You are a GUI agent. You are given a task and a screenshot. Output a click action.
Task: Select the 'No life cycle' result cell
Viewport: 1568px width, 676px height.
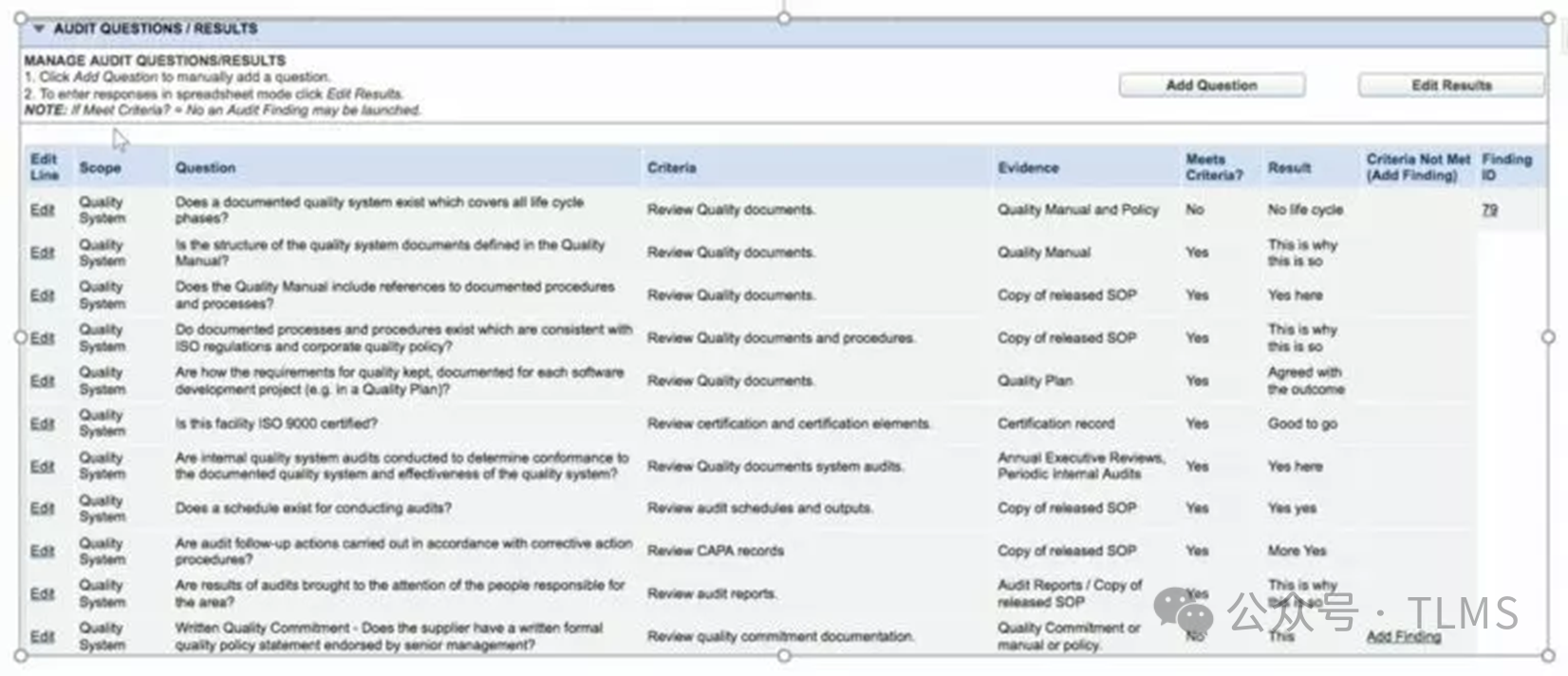pos(1305,210)
